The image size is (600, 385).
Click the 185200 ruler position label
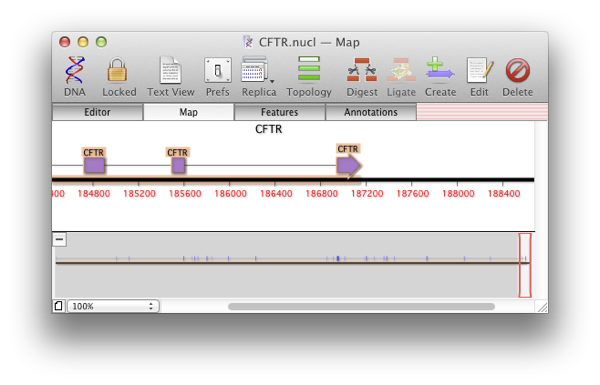(139, 194)
